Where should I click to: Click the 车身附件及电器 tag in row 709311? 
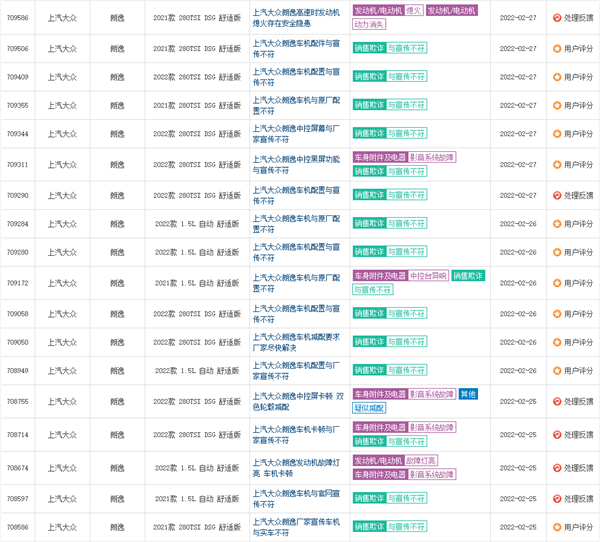[380, 157]
